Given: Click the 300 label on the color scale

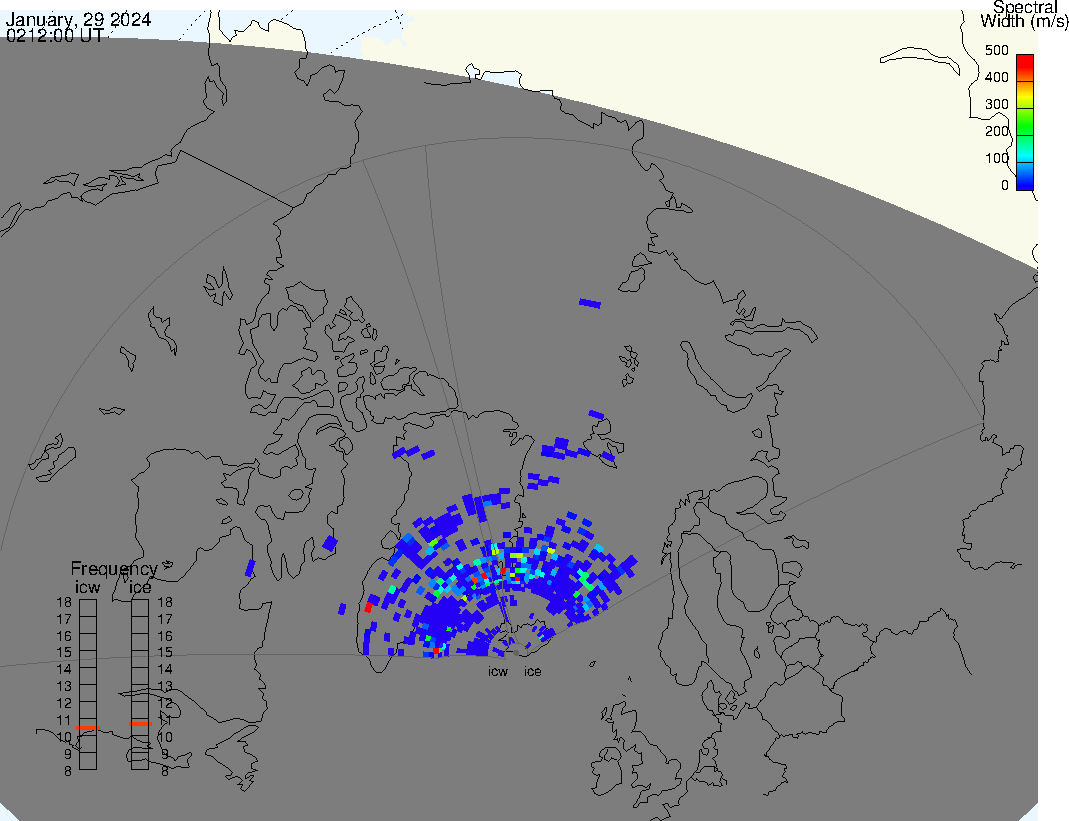Looking at the screenshot, I should tap(997, 104).
